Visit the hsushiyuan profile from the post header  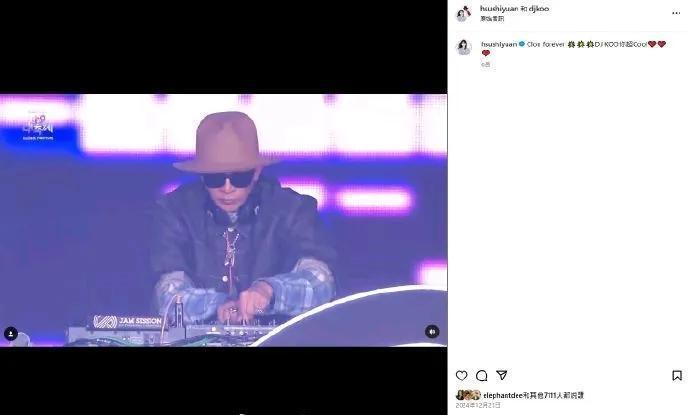tap(499, 9)
